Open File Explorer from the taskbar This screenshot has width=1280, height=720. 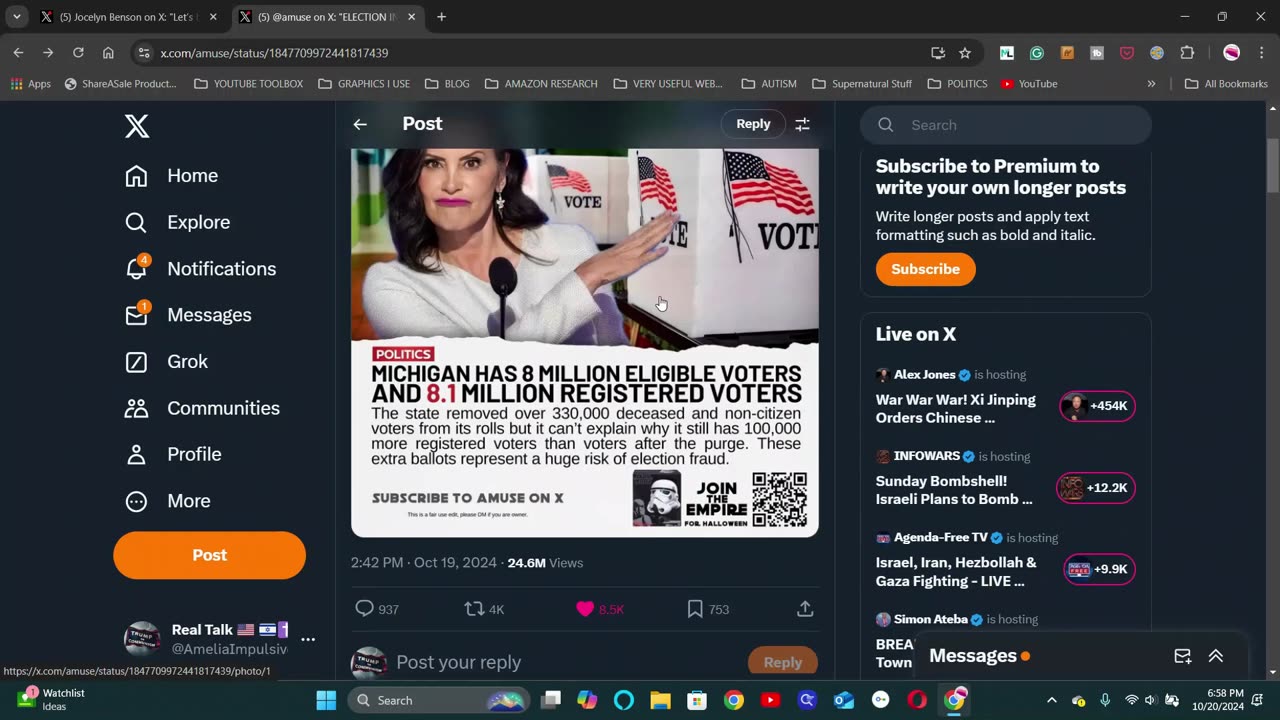(660, 700)
